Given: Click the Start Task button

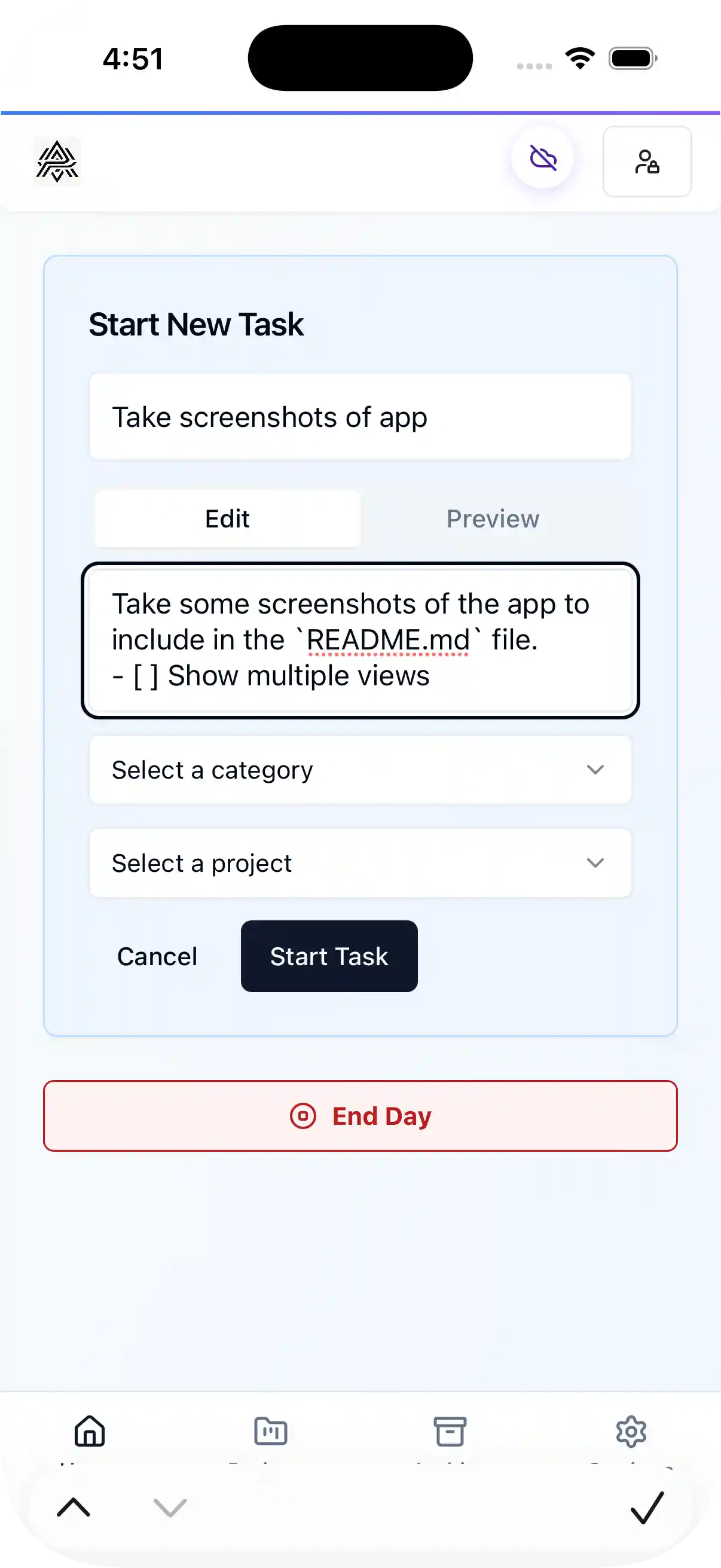Looking at the screenshot, I should click(329, 956).
